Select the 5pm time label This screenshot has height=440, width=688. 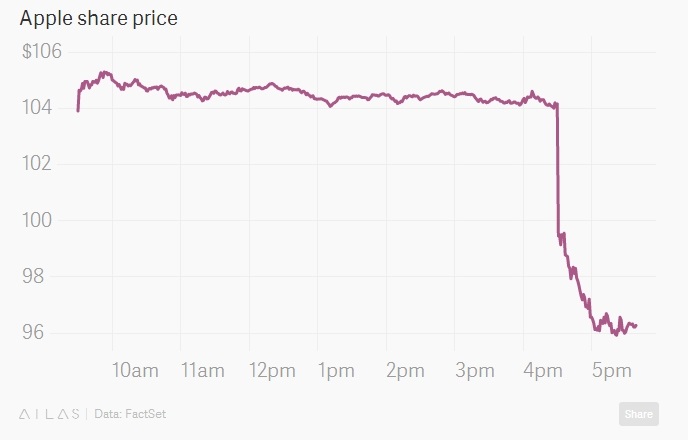(x=611, y=371)
